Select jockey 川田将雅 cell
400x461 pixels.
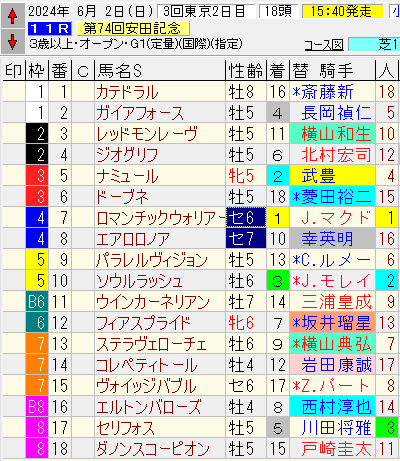pos(332,428)
